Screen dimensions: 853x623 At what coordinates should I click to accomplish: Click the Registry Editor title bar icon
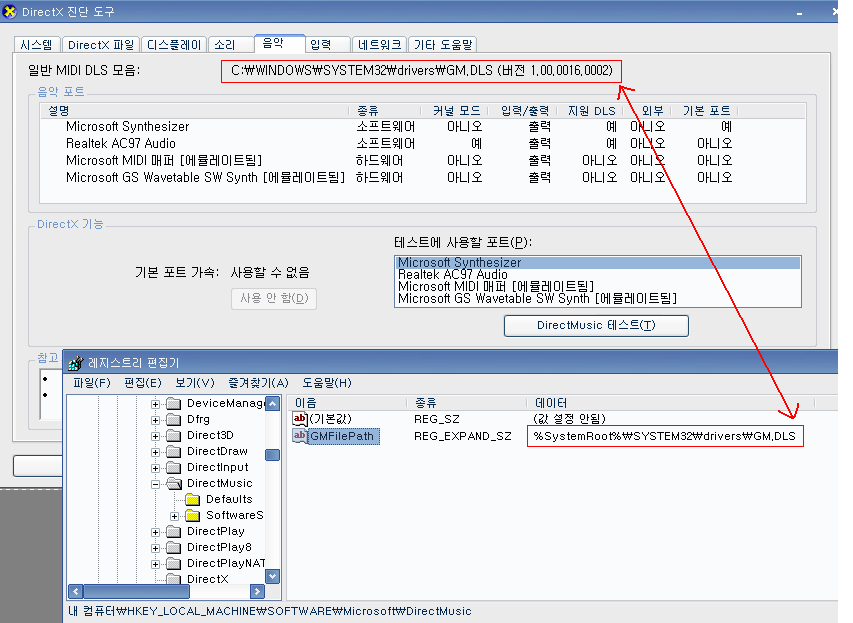pos(76,363)
